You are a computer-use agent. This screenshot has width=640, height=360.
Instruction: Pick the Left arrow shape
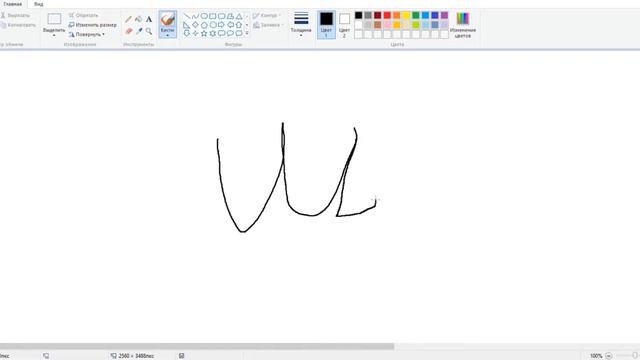(x=230, y=25)
